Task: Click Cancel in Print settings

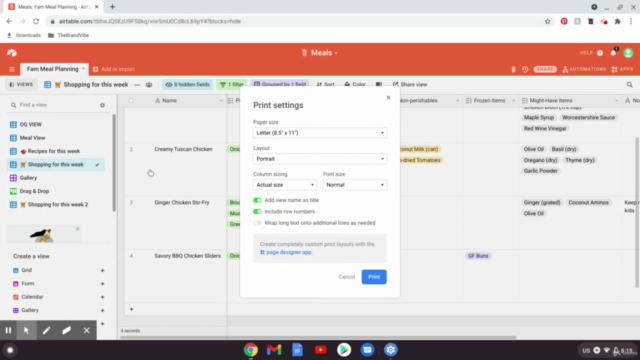Action: coord(347,277)
